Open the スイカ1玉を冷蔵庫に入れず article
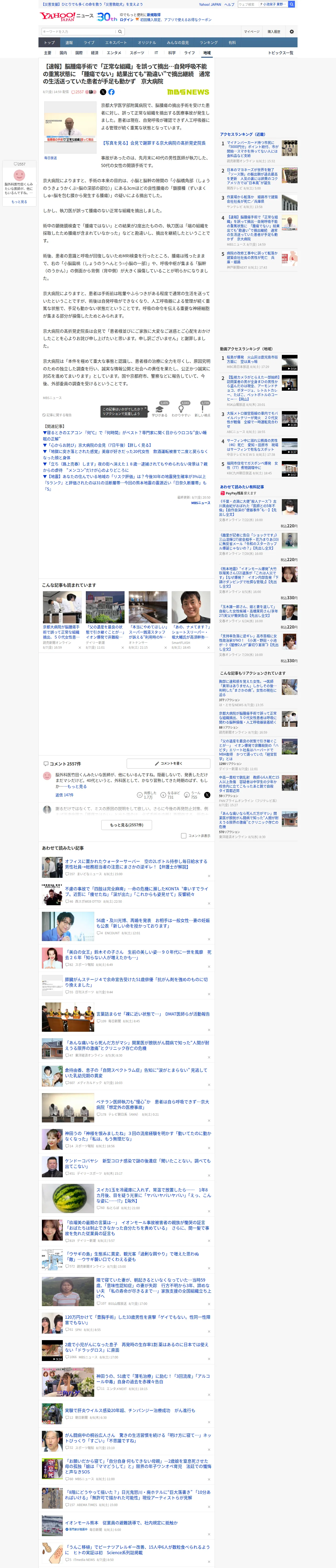The image size is (336, 1568). 153,1196
